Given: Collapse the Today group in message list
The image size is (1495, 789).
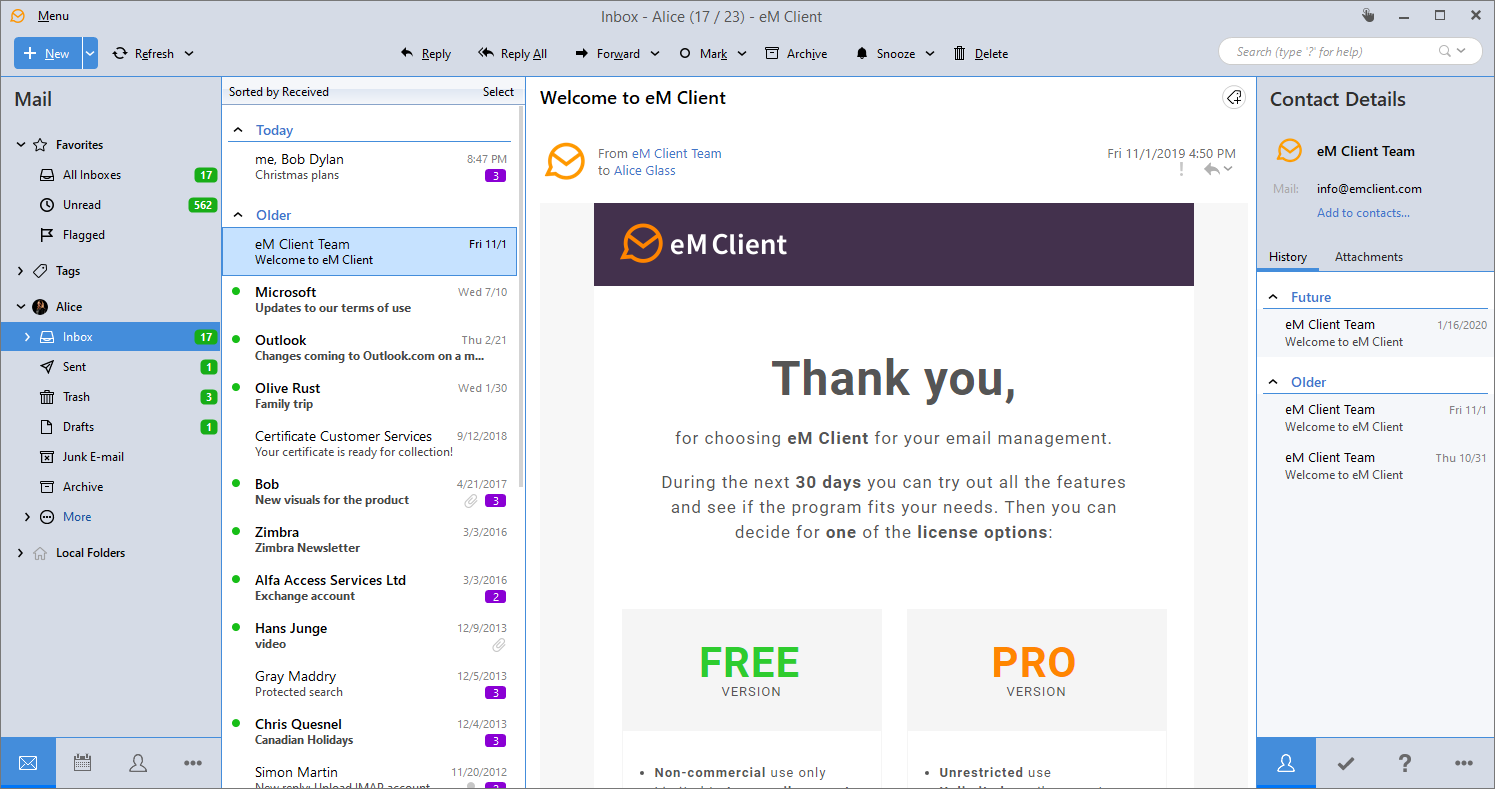Looking at the screenshot, I should coord(238,130).
